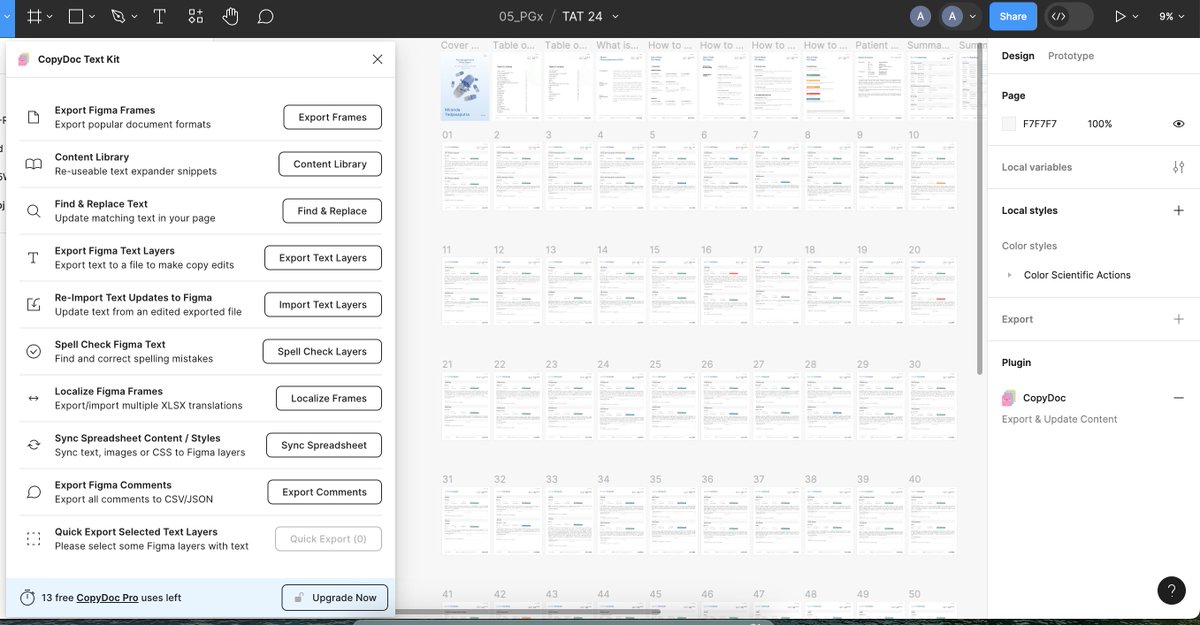Image resolution: width=1200 pixels, height=625 pixels.
Task: Open the TAT 24 page dropdown
Action: click(x=615, y=17)
